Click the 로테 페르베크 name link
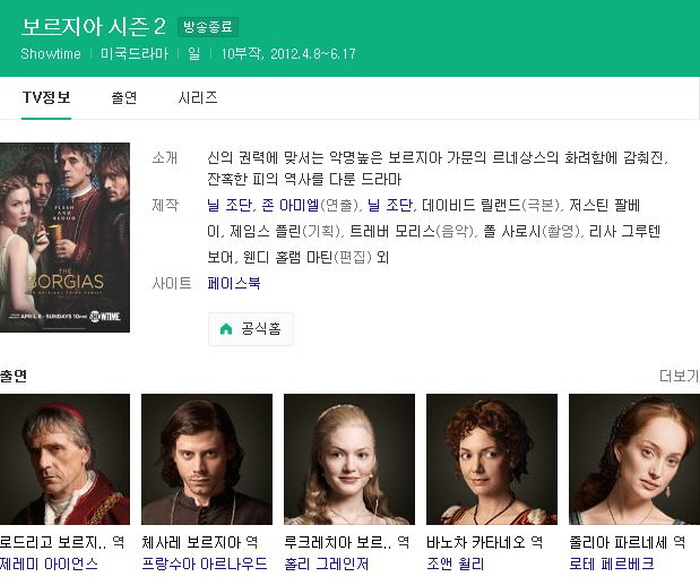The width and height of the screenshot is (700, 577). [612, 564]
